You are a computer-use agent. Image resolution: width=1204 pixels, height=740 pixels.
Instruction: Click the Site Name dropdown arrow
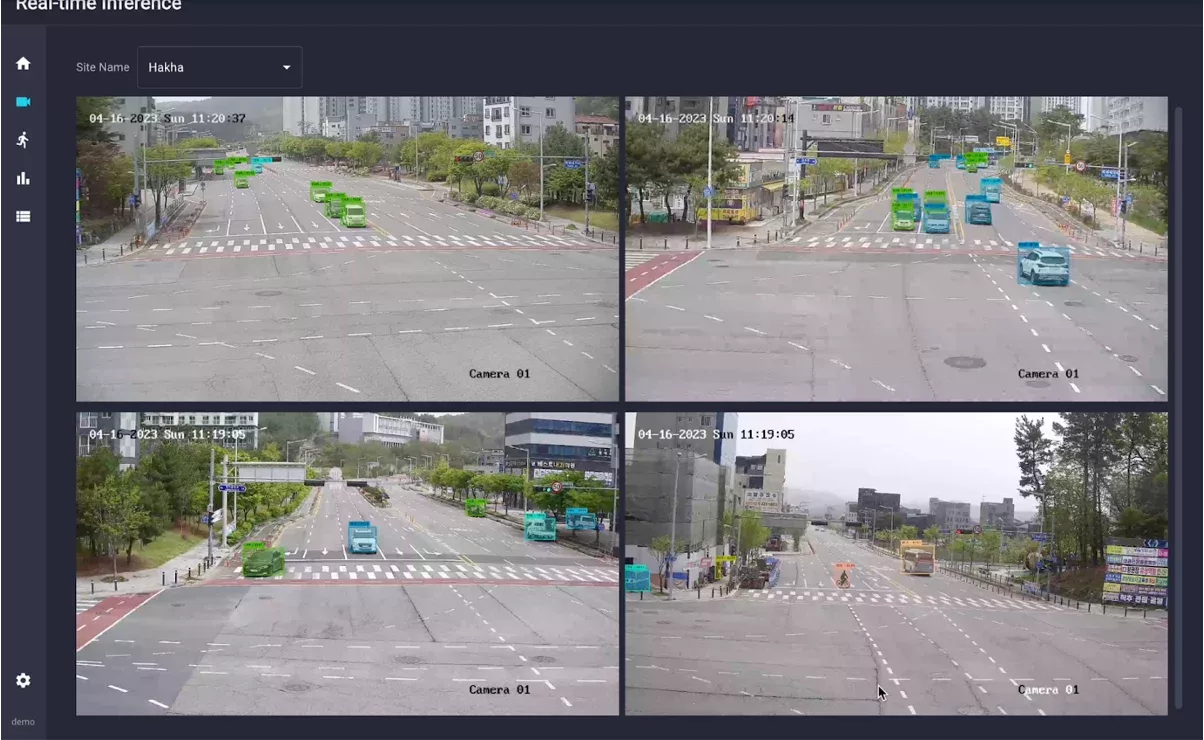(x=286, y=68)
